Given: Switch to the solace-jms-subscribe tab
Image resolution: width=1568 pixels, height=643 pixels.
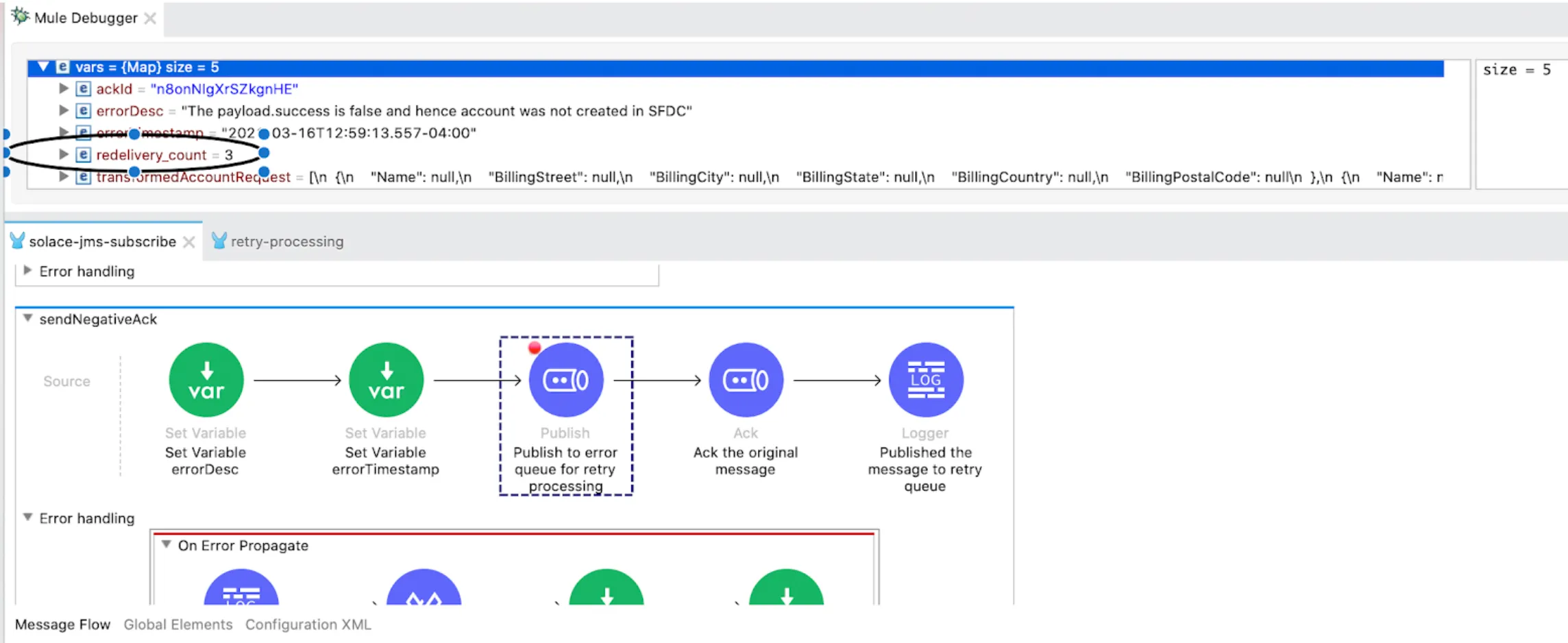Looking at the screenshot, I should tap(102, 241).
